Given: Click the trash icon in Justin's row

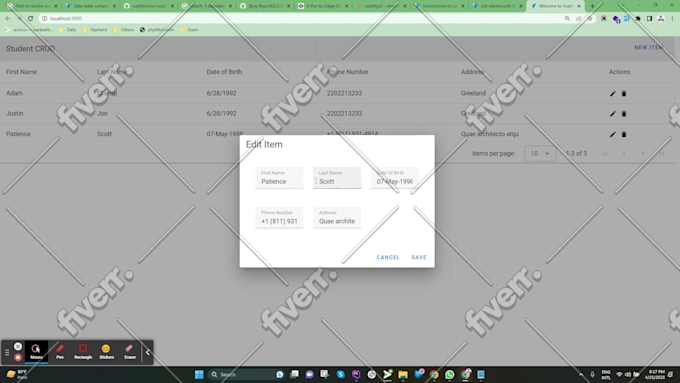Looking at the screenshot, I should 624,114.
